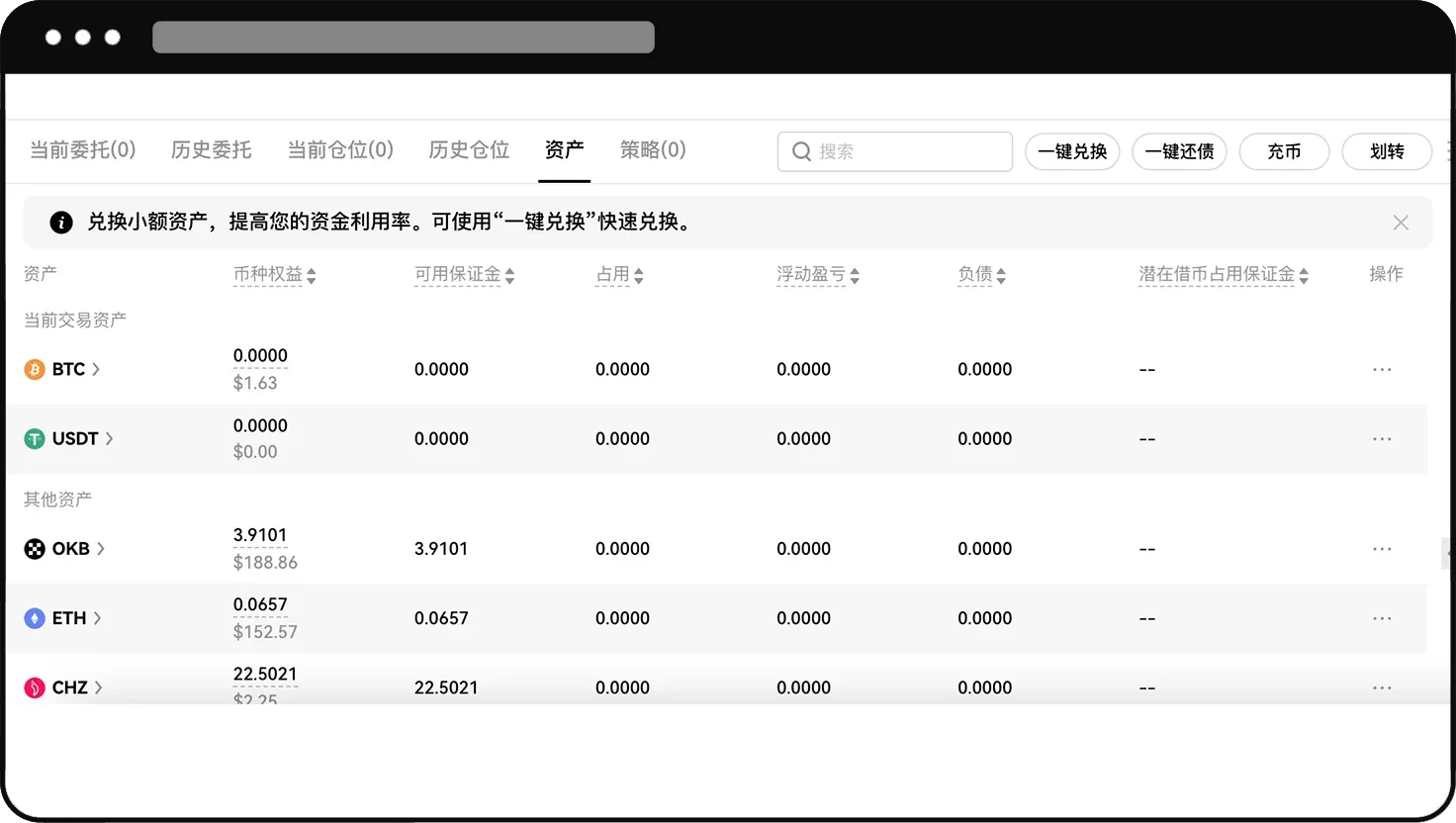This screenshot has height=823, width=1456.
Task: Click the 当前交易资产 section label
Action: pyautogui.click(x=75, y=320)
